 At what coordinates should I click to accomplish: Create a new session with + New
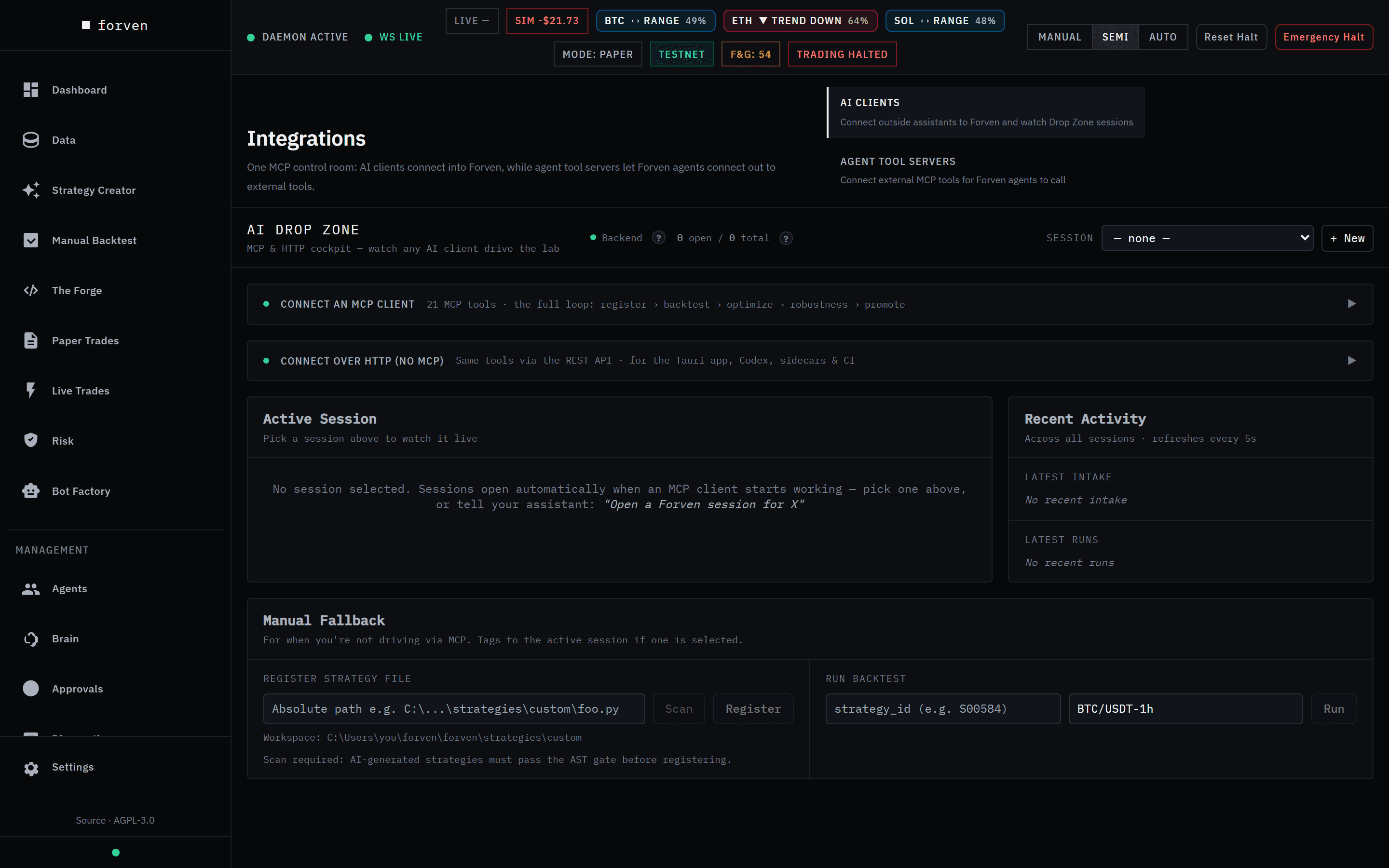click(x=1347, y=238)
